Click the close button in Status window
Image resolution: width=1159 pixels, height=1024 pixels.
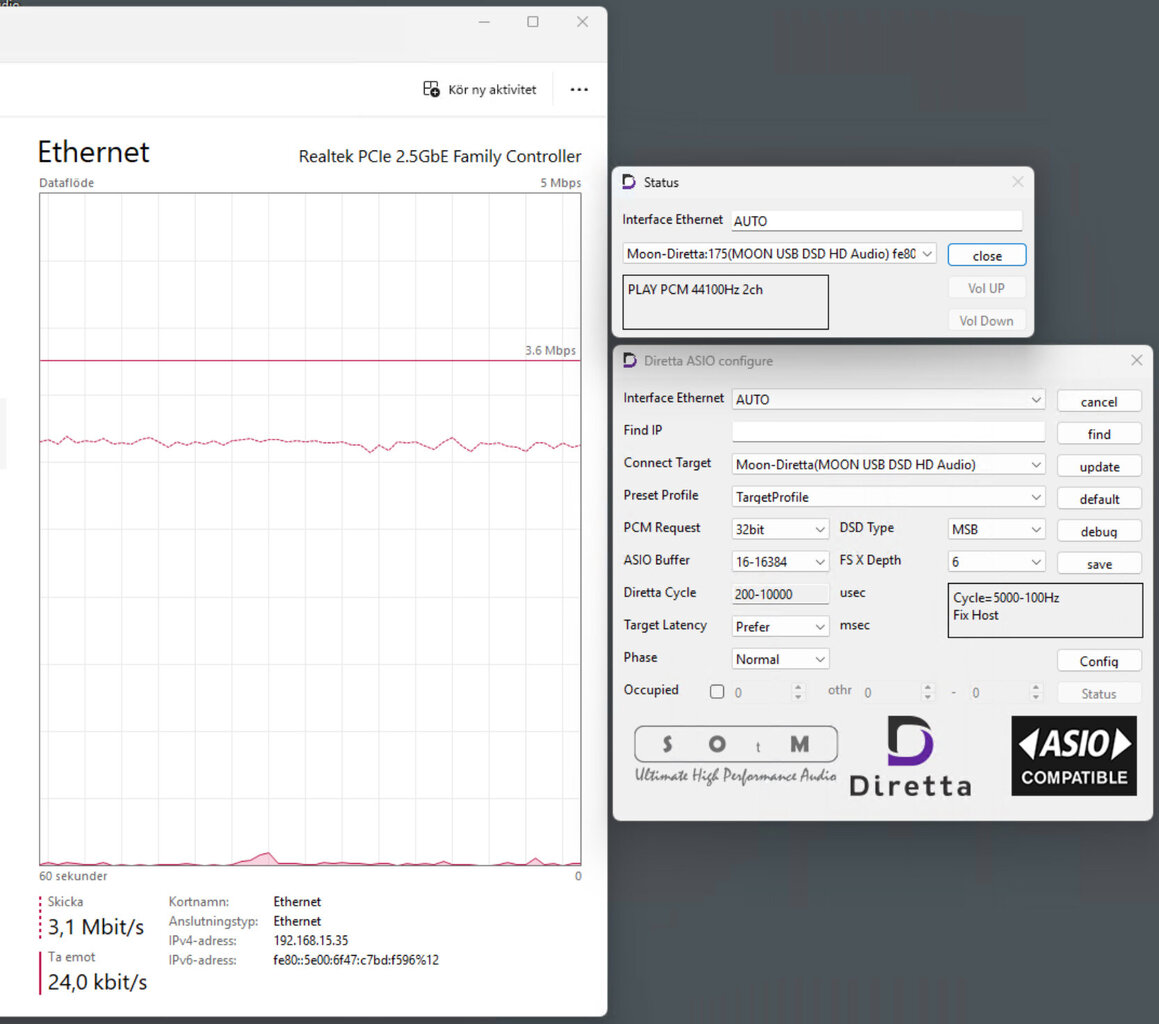(987, 255)
